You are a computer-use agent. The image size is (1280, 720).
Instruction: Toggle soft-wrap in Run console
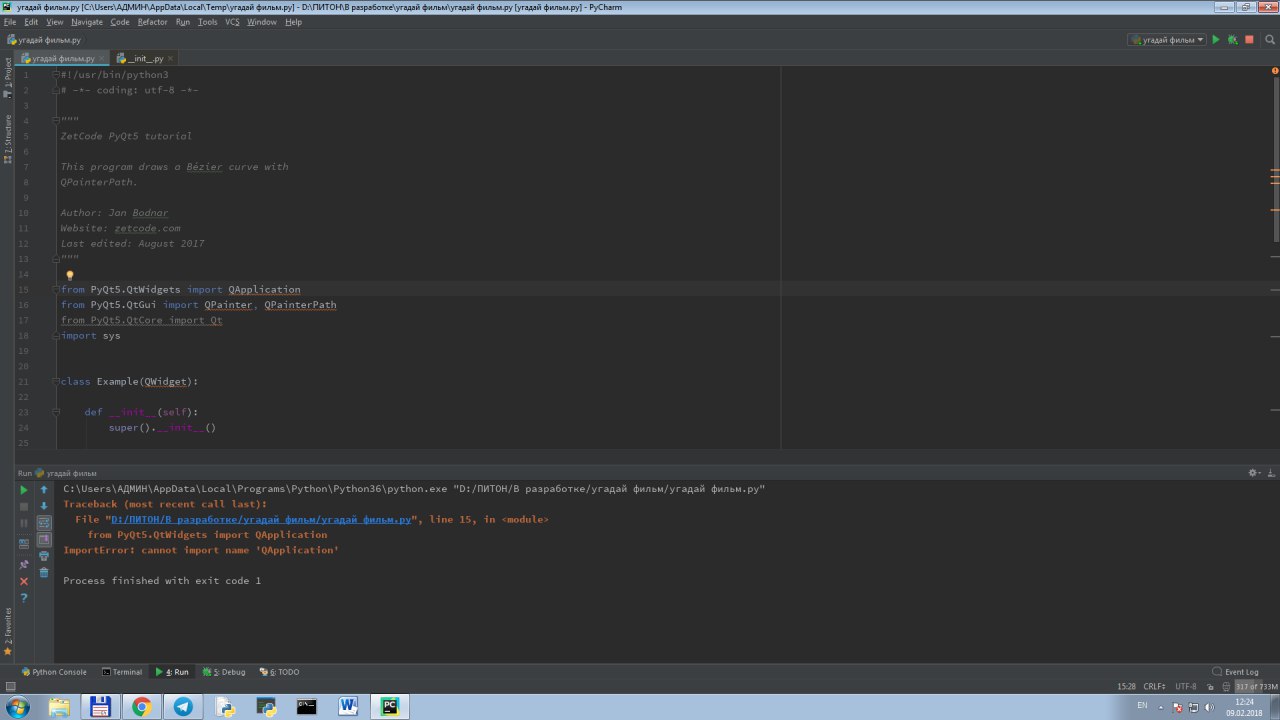[44, 523]
